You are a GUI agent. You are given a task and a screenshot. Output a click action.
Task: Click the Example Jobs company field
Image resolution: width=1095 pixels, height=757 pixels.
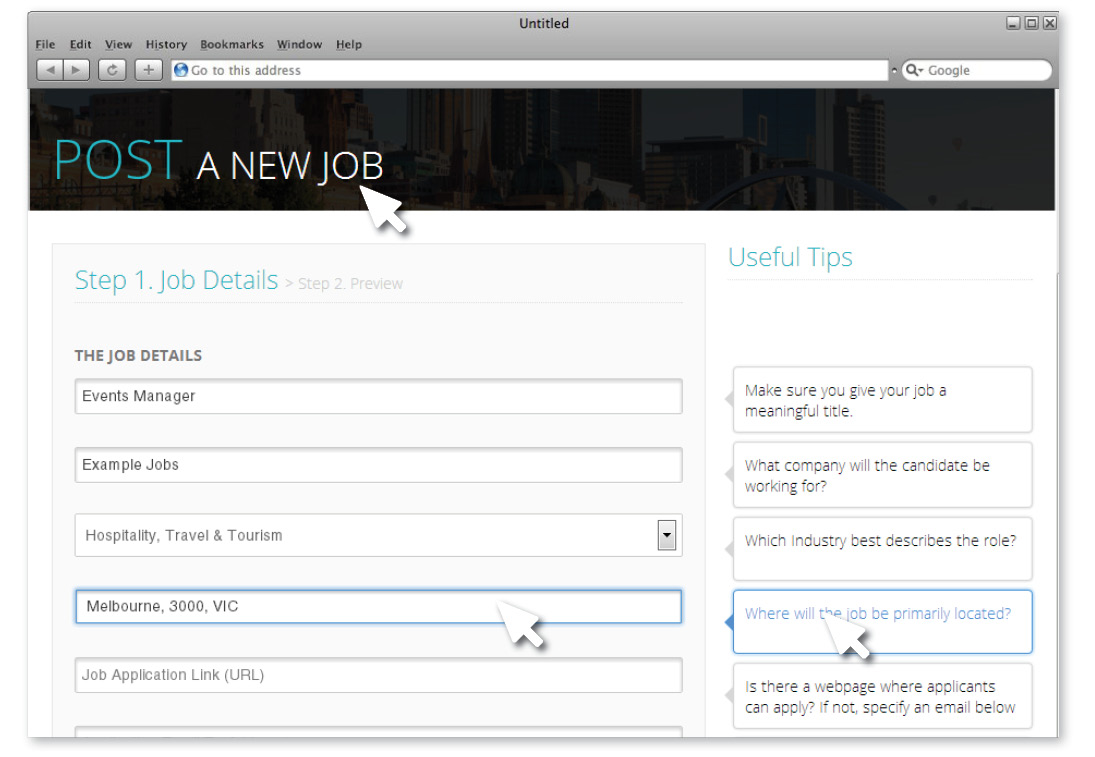(x=378, y=465)
